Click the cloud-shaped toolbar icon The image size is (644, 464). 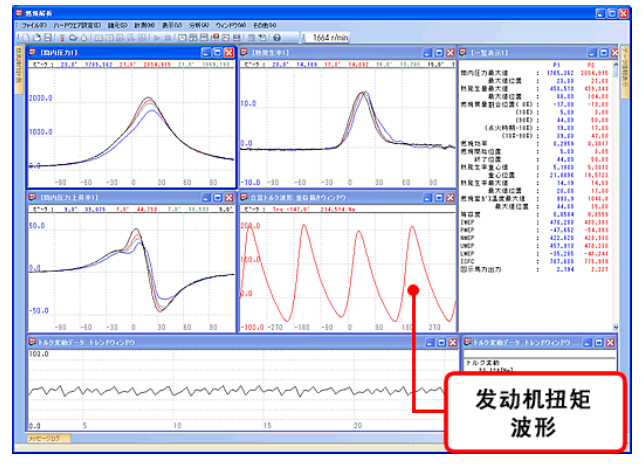click(x=73, y=38)
